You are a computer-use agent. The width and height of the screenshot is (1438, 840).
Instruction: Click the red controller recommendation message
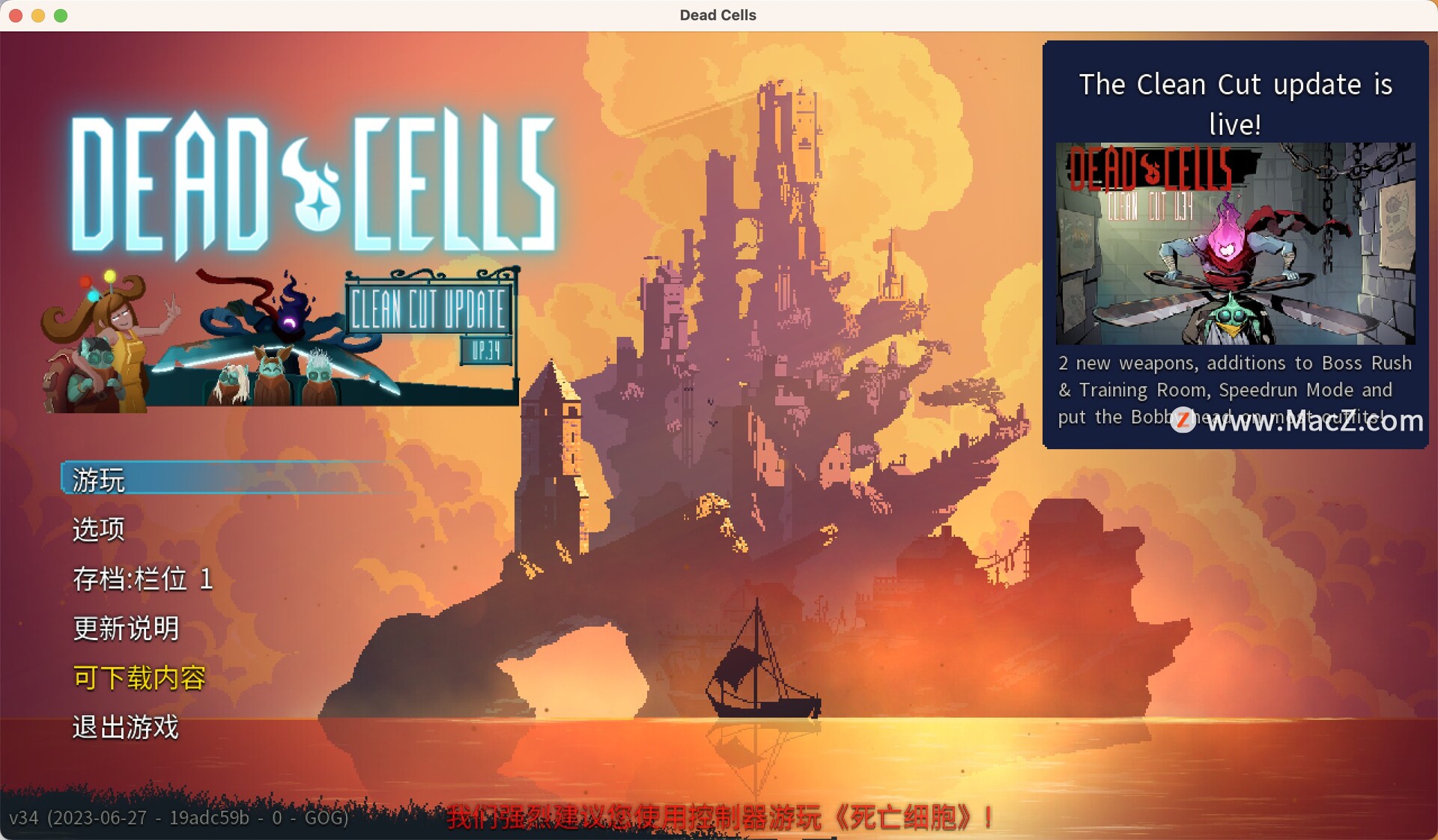click(719, 817)
